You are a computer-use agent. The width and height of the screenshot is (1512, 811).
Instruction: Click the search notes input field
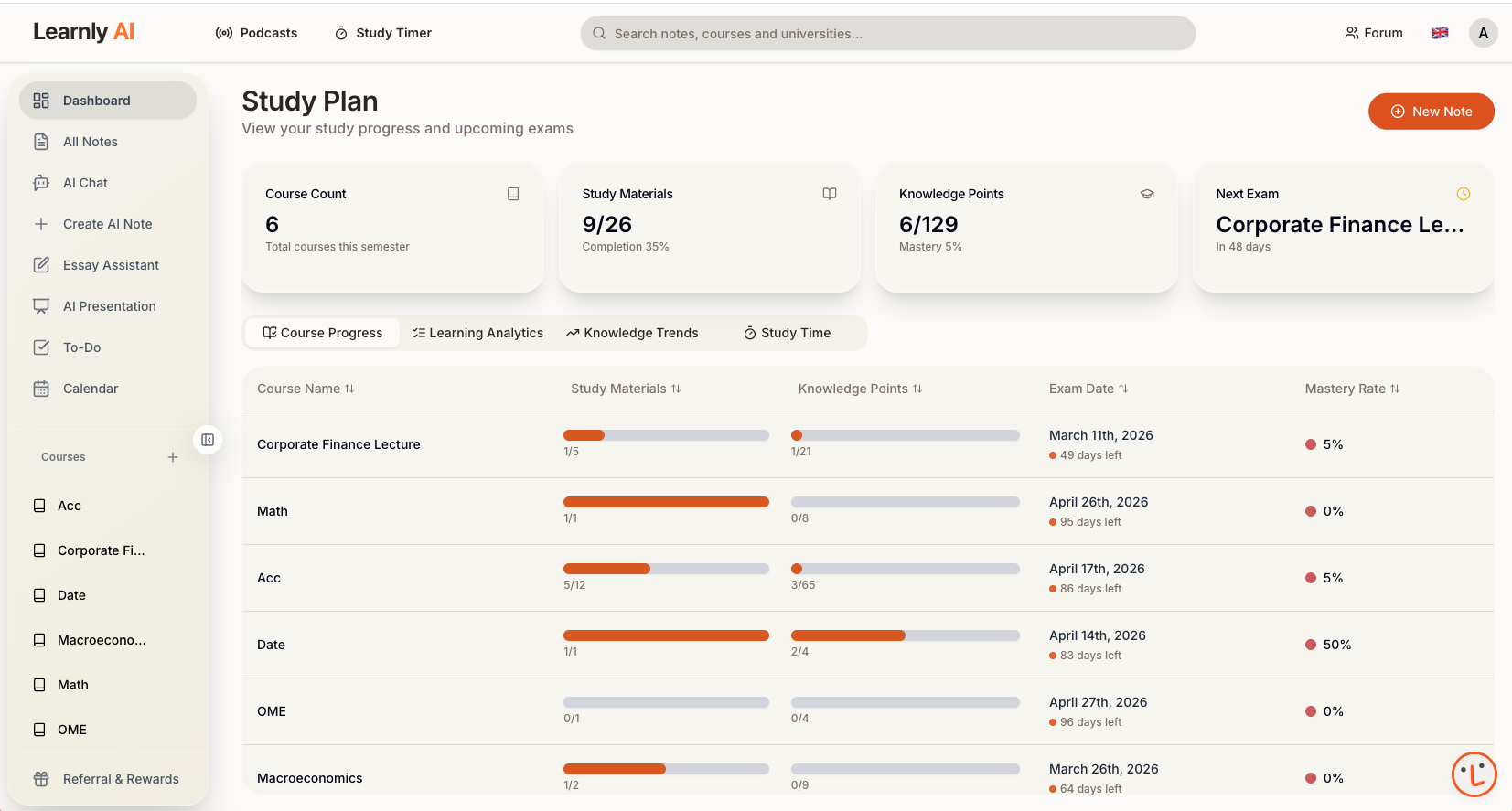click(887, 34)
